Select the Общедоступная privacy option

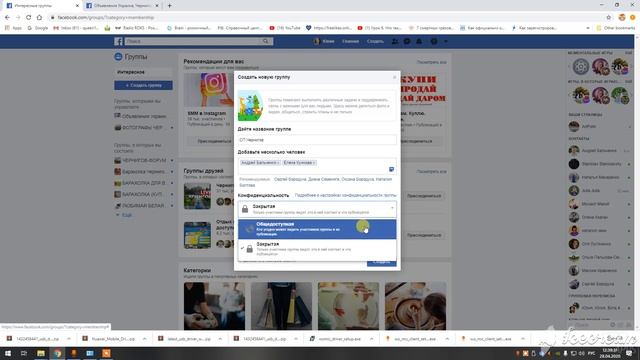(x=317, y=229)
